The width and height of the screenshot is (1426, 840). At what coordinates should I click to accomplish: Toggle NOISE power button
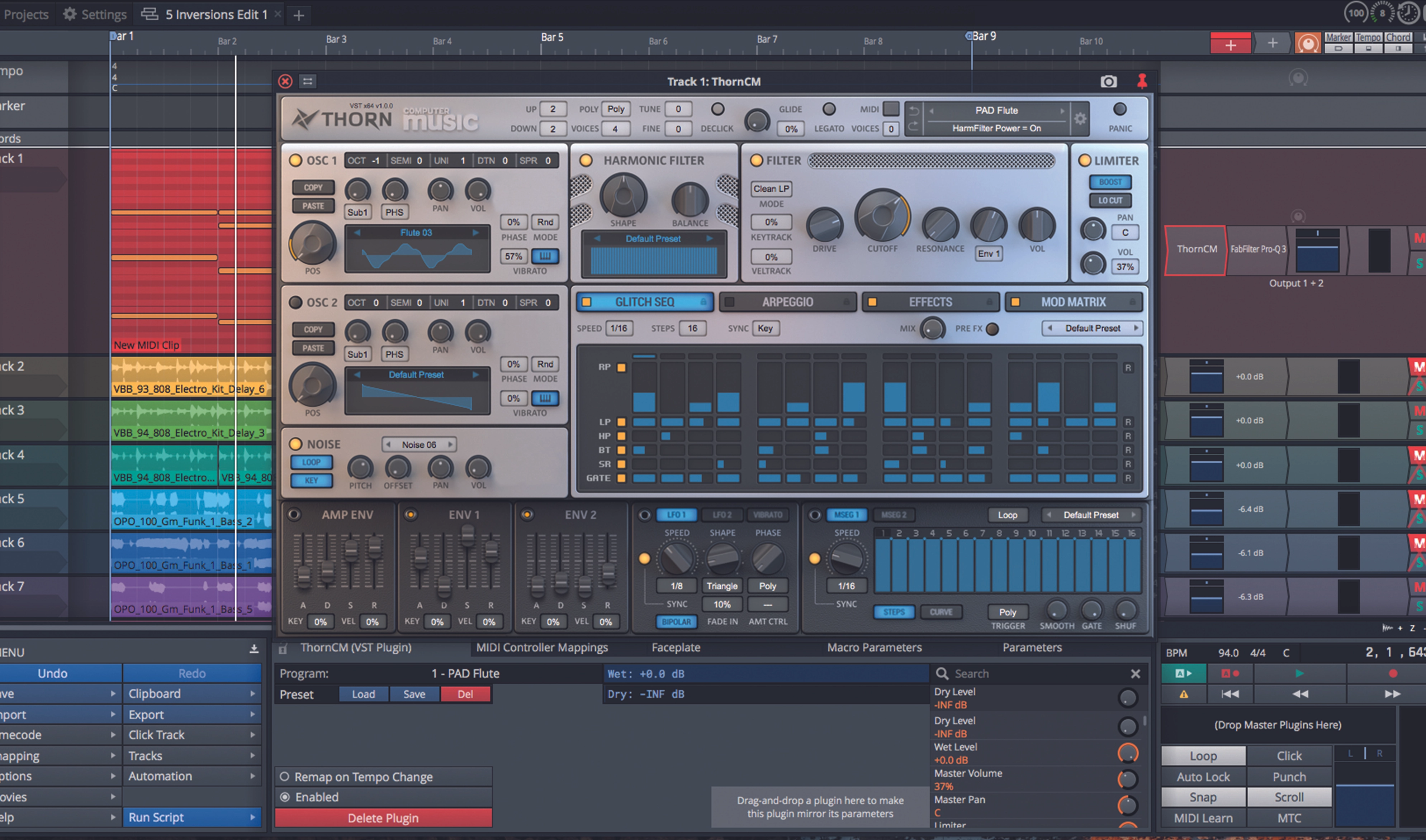click(x=295, y=444)
